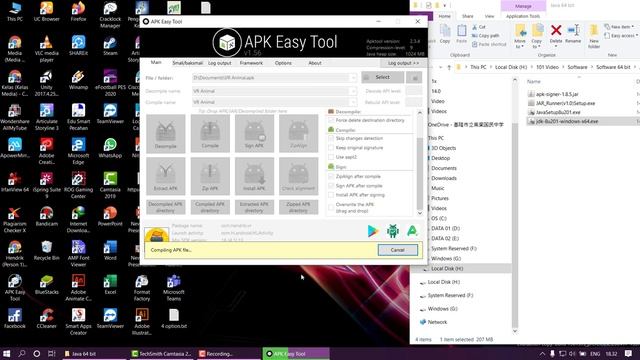The height and width of the screenshot is (360, 640).
Task: Open the Google Play store icon
Action: click(x=373, y=231)
